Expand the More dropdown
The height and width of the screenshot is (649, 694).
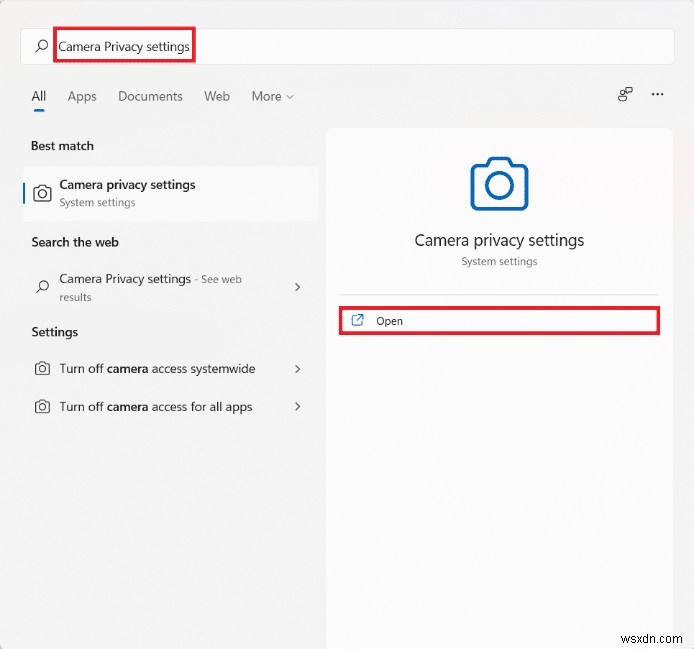coord(272,96)
